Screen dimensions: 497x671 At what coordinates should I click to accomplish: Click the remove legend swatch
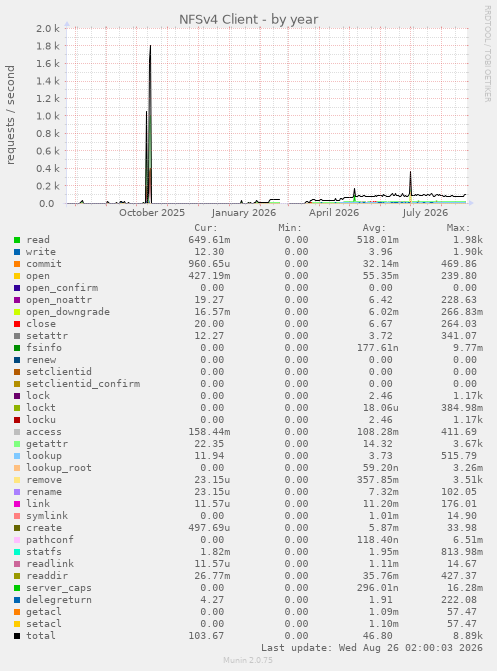pos(17,480)
